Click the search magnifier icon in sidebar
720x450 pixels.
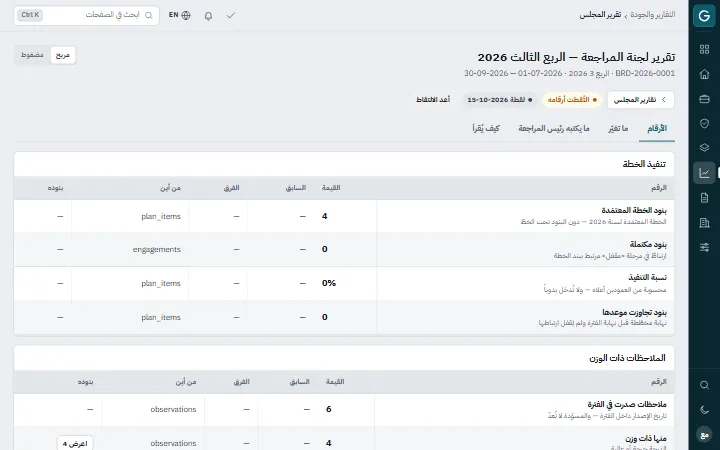point(704,385)
